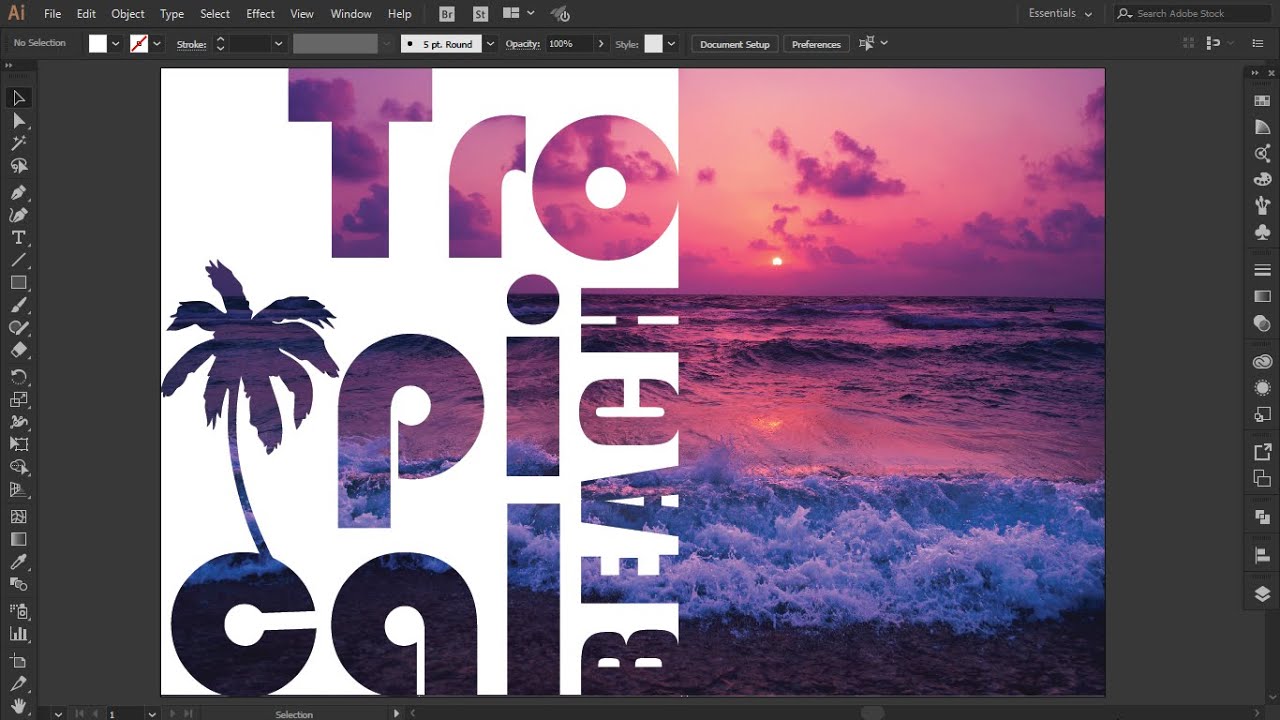Open the File menu
This screenshot has height=720, width=1280.
point(52,14)
